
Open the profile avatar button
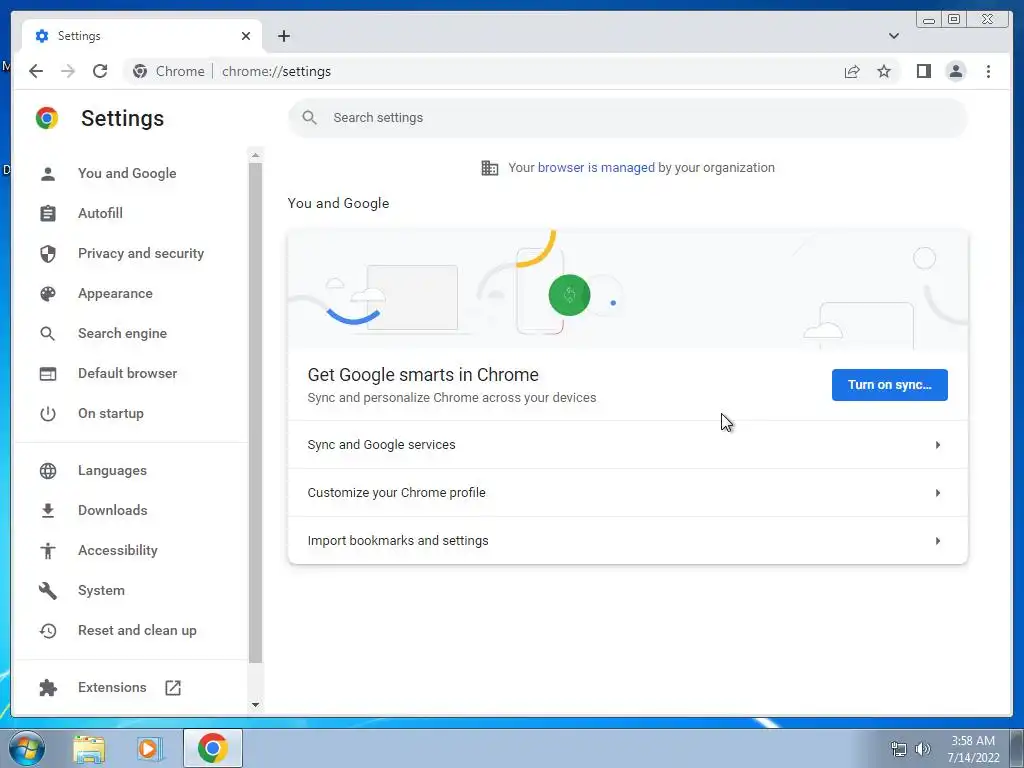pos(955,71)
